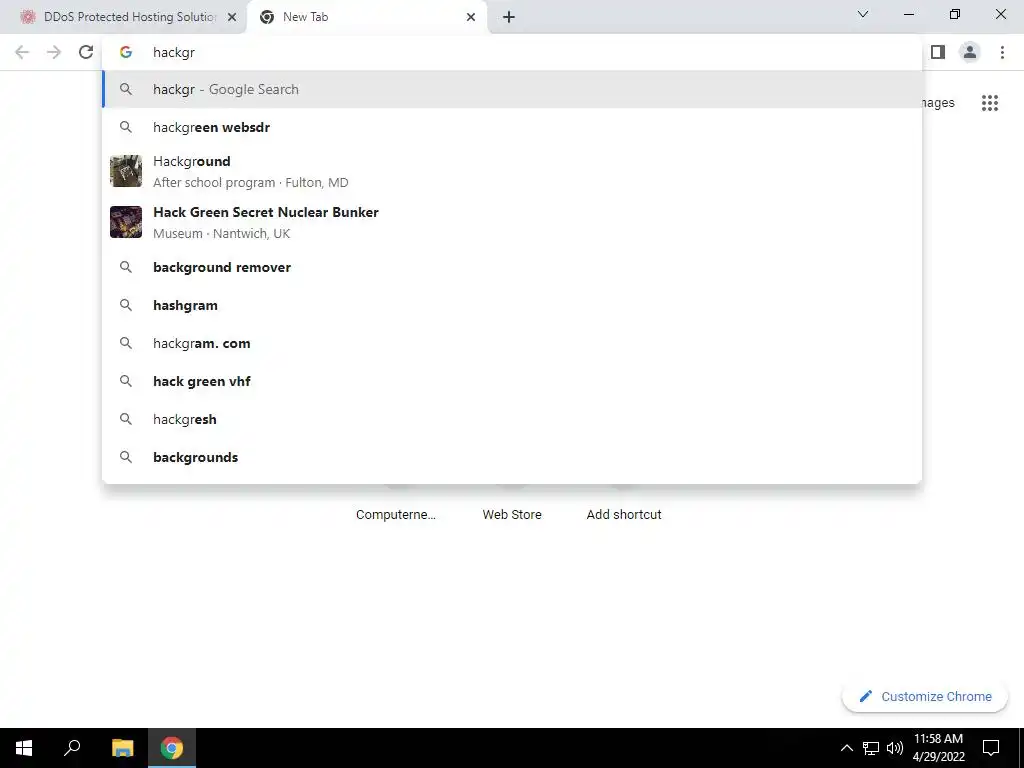Open the volume tray icon
The image size is (1024, 768).
click(x=895, y=748)
